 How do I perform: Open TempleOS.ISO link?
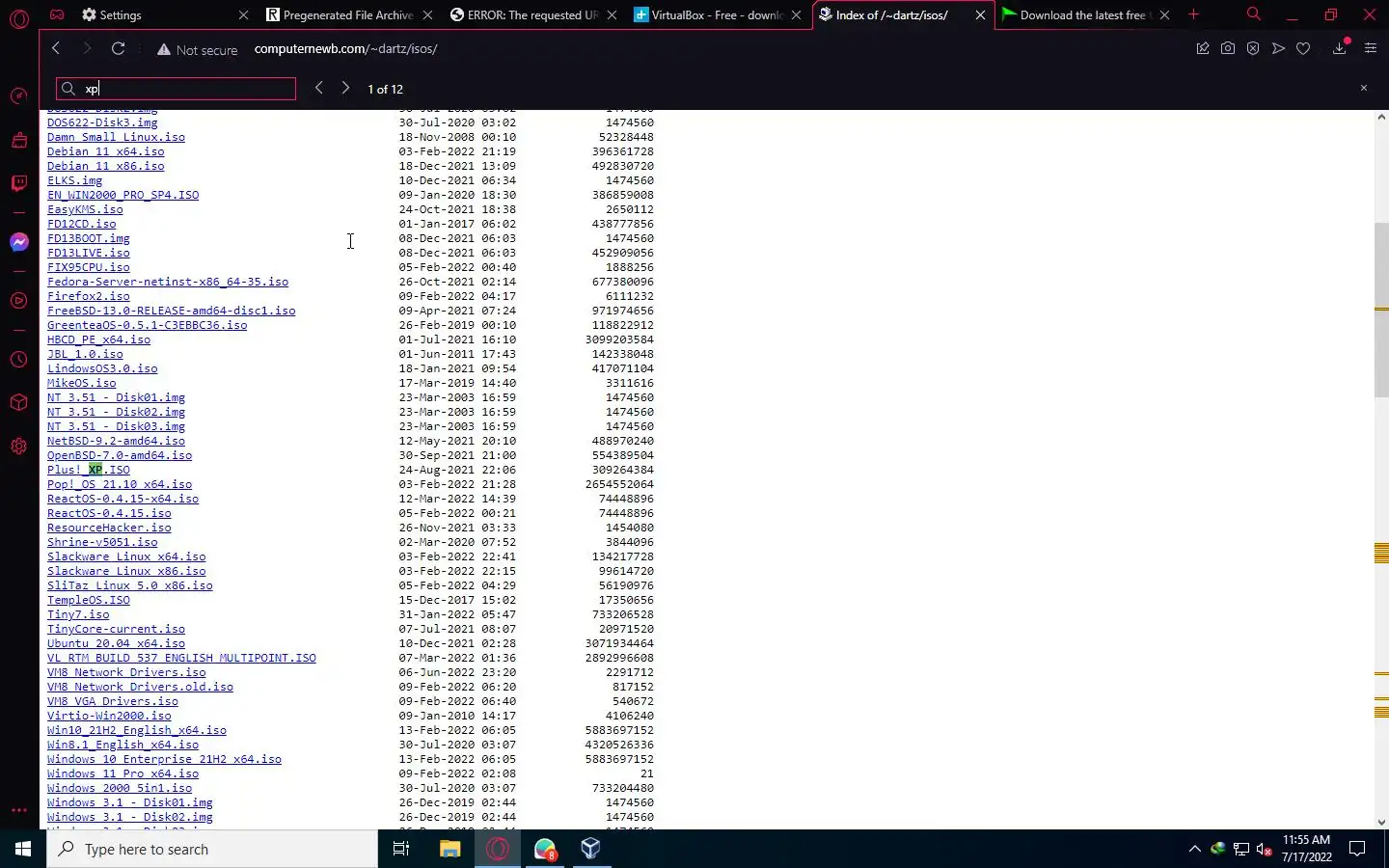click(88, 600)
